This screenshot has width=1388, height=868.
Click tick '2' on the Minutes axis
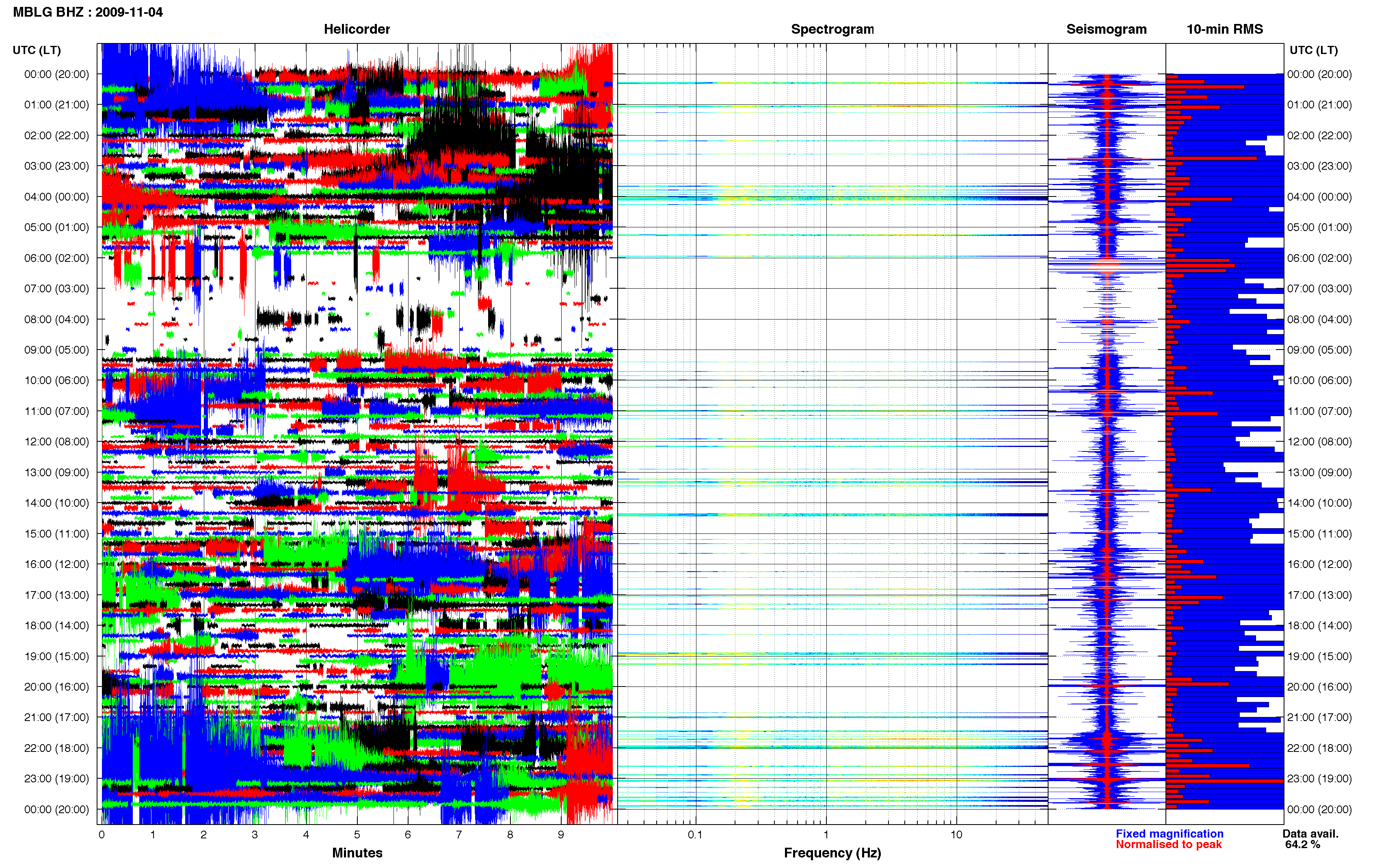coord(204,835)
